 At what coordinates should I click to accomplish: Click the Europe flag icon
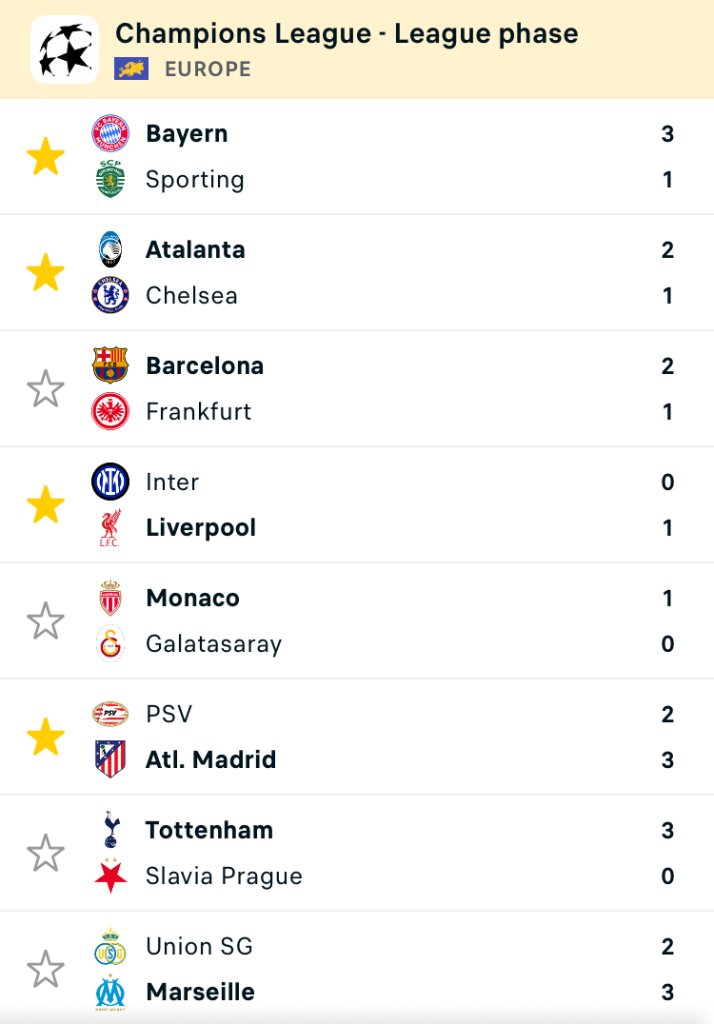[132, 69]
